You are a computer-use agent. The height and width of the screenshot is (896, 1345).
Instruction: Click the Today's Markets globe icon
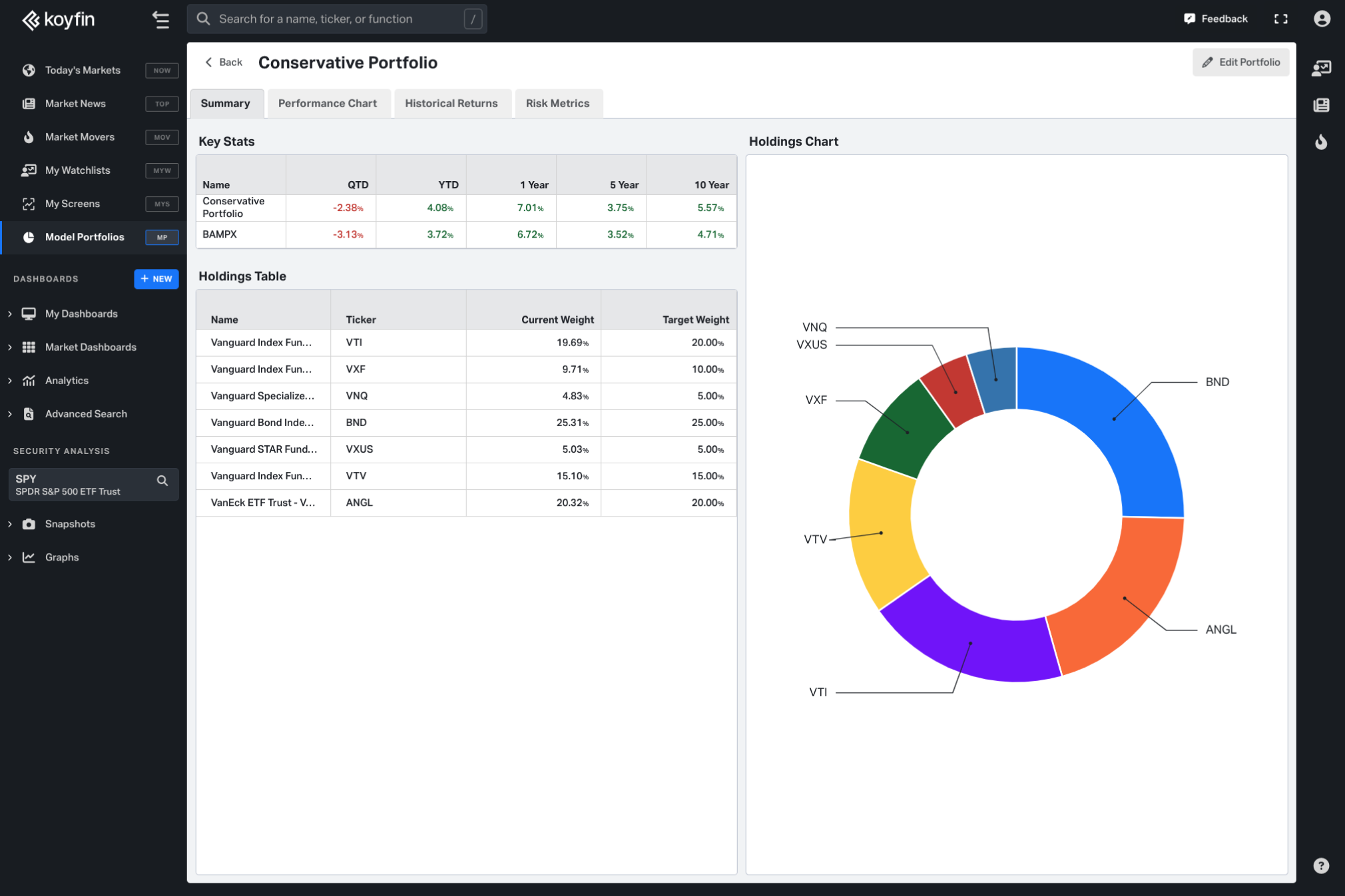29,70
